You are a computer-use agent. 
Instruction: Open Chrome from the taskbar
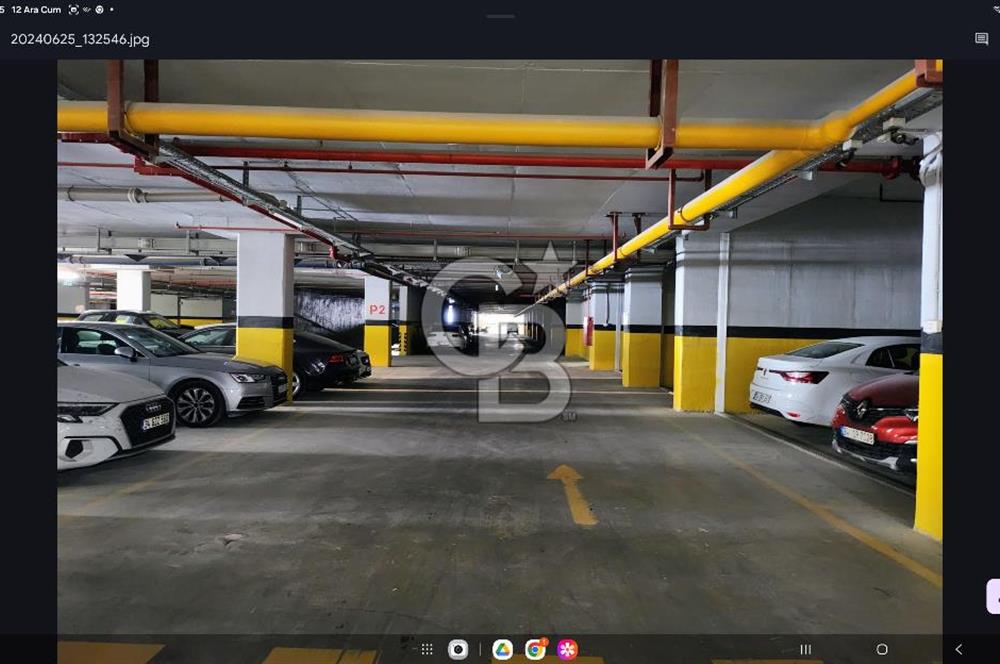[536, 648]
